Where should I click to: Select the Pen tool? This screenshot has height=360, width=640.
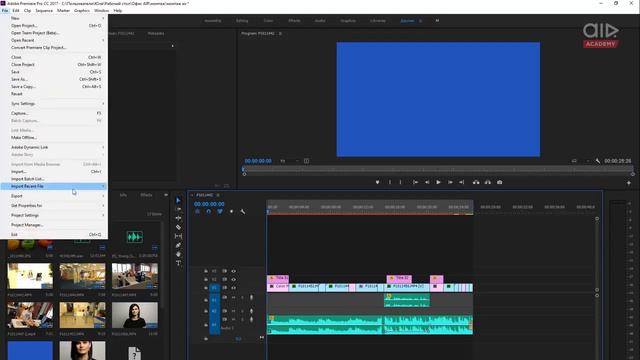[x=178, y=245]
